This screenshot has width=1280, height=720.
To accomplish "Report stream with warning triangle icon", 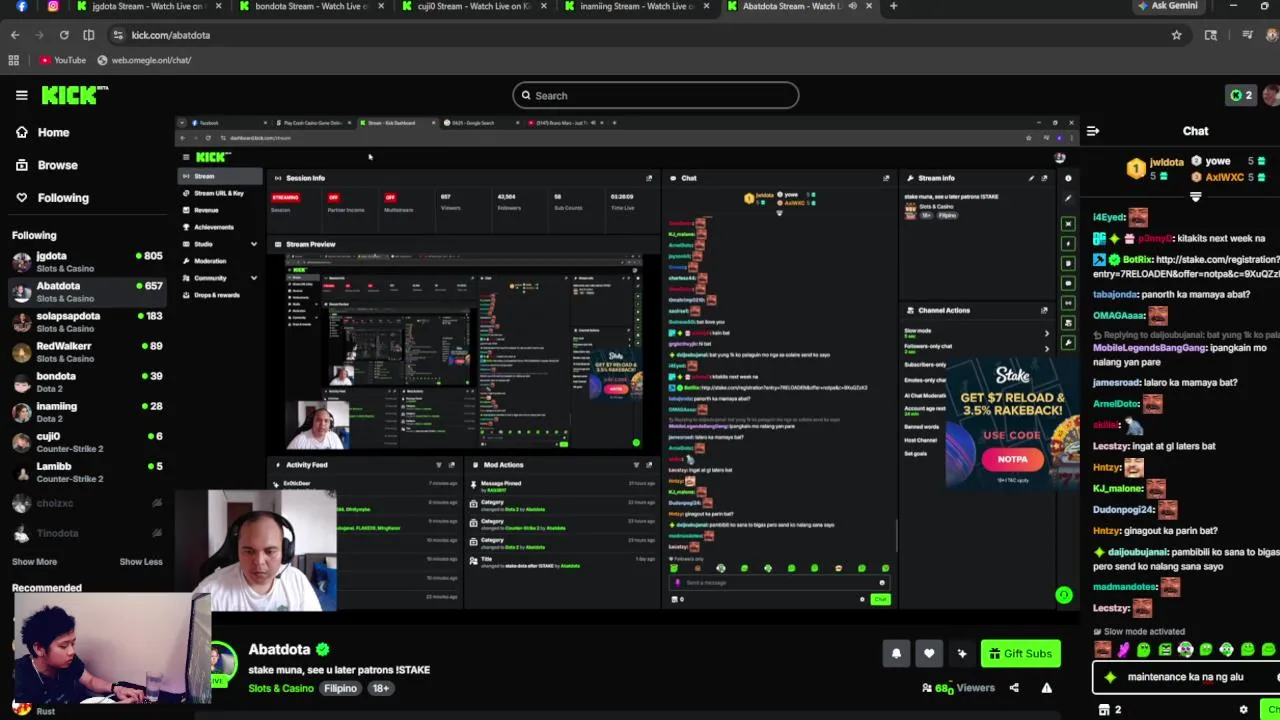I will click(1047, 688).
